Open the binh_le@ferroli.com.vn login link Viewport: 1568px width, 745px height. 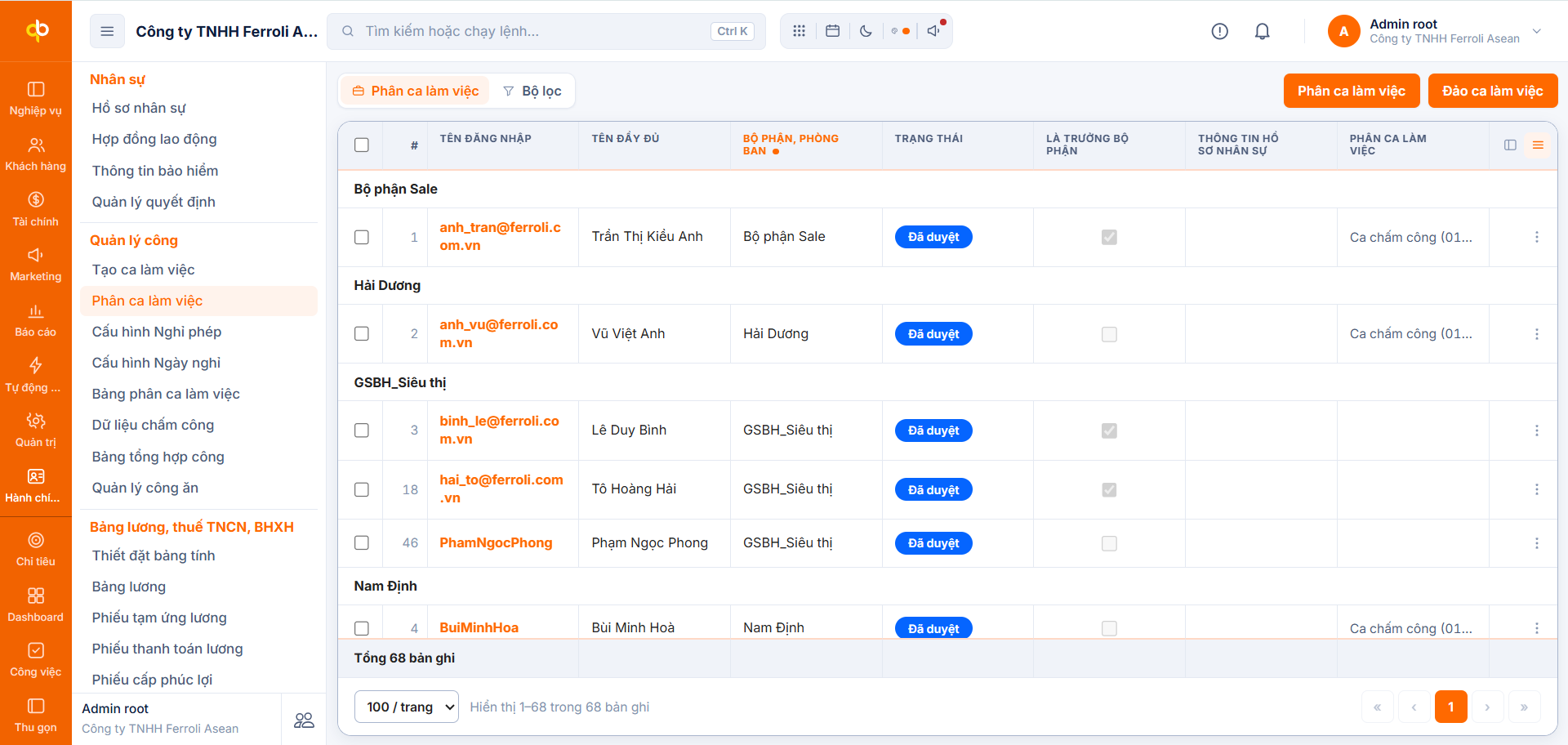[499, 430]
